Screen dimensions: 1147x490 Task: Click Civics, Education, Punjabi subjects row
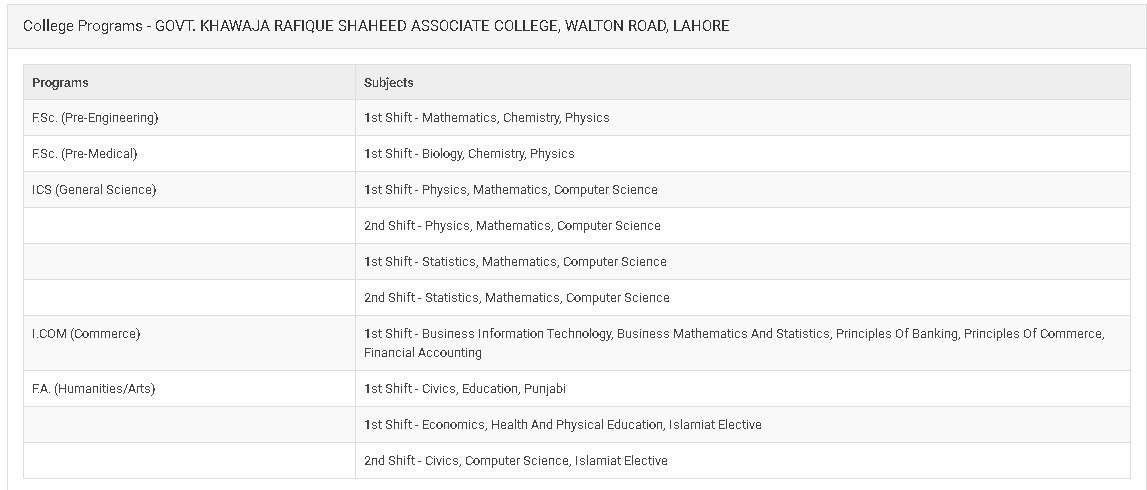click(742, 388)
